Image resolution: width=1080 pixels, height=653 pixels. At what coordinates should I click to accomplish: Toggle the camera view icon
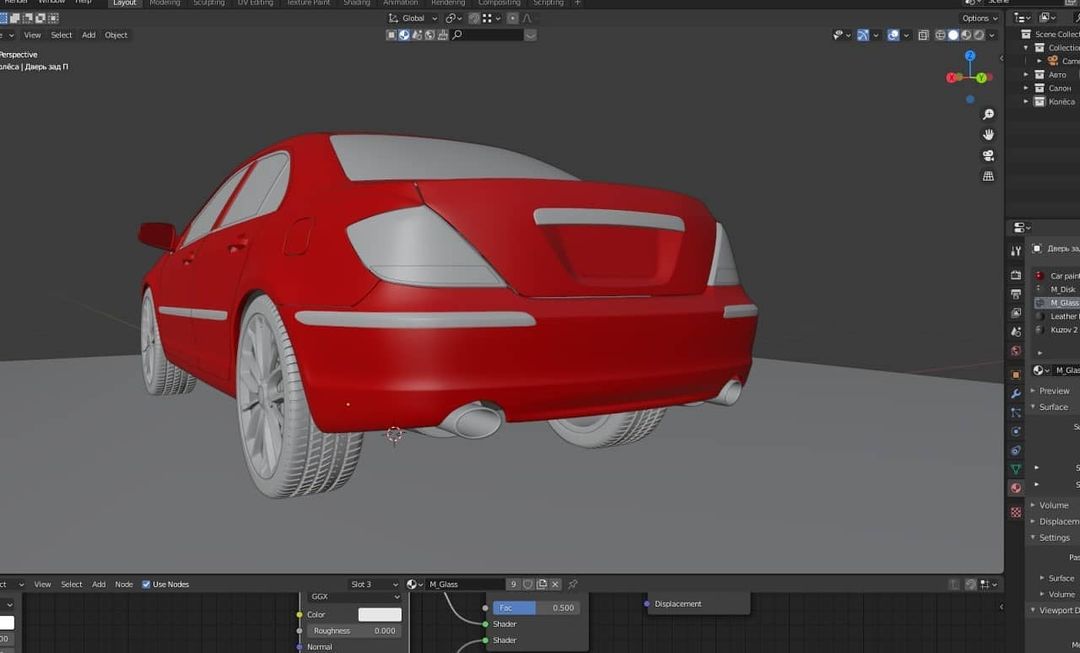pyautogui.click(x=988, y=156)
